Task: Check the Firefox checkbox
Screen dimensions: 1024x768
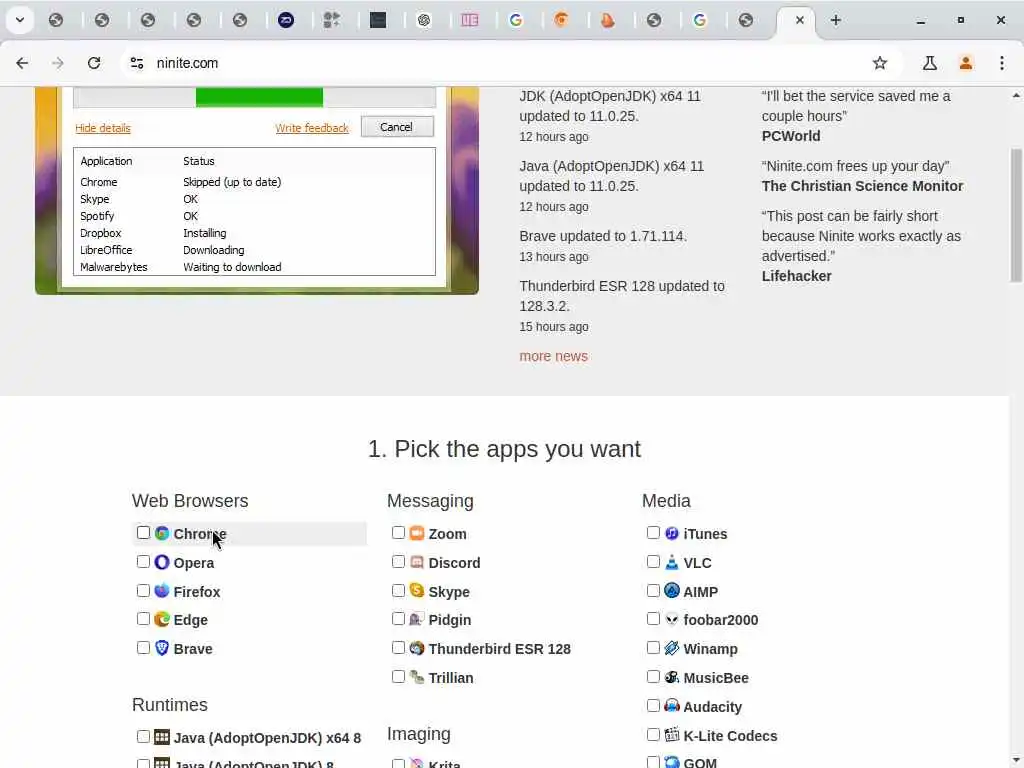Action: point(143,590)
